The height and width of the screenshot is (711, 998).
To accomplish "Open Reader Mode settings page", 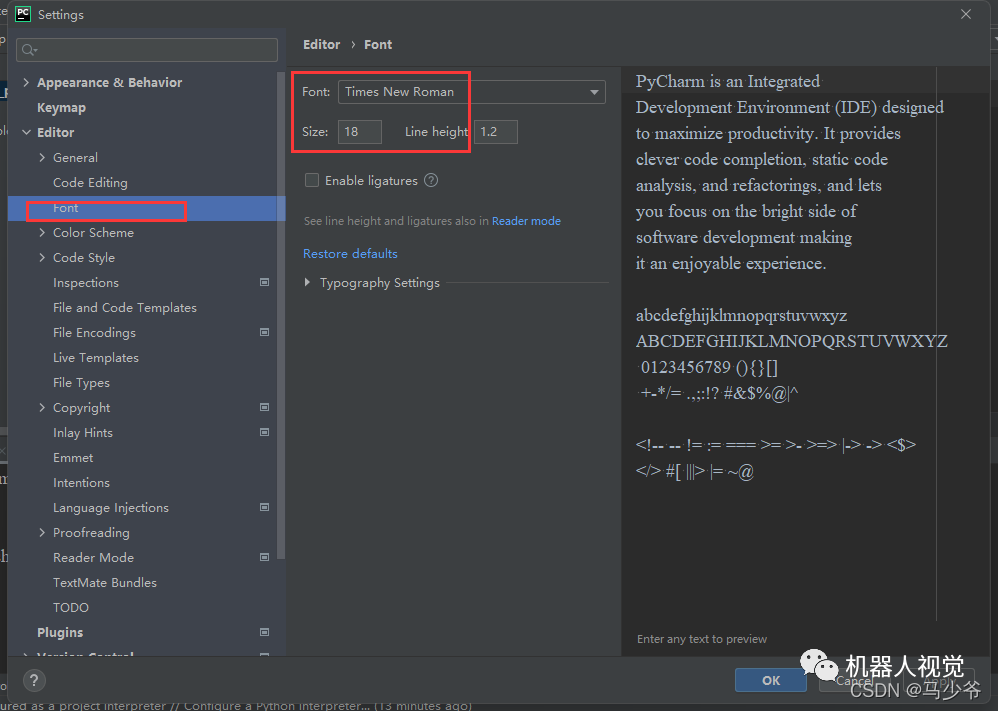I will (94, 558).
